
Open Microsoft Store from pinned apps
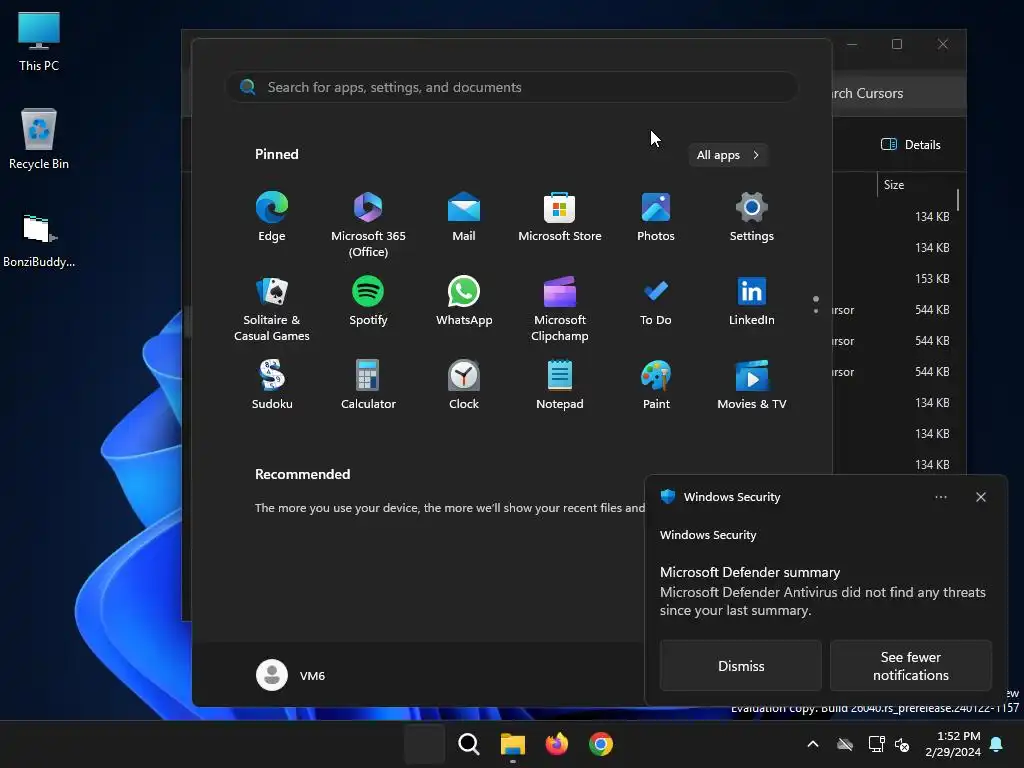tap(560, 217)
